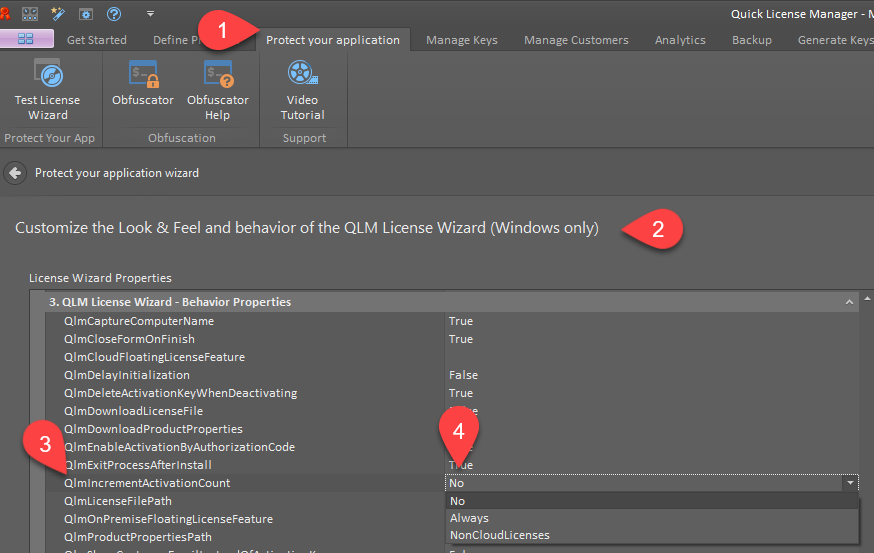Screen dimensions: 874x553
Task: Click the True value of QlmCloseFormOnFinish
Action: pos(461,339)
